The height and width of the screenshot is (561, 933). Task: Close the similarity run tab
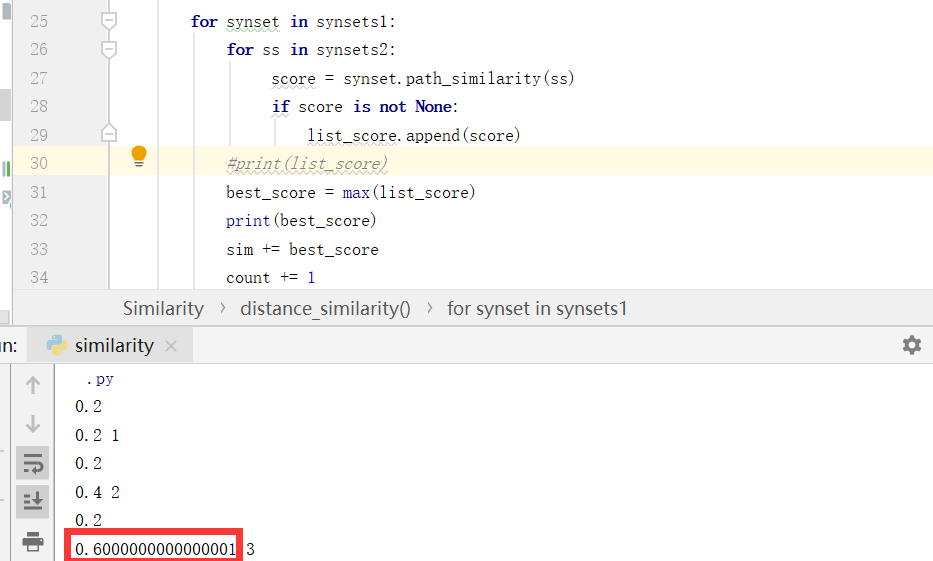pos(171,346)
